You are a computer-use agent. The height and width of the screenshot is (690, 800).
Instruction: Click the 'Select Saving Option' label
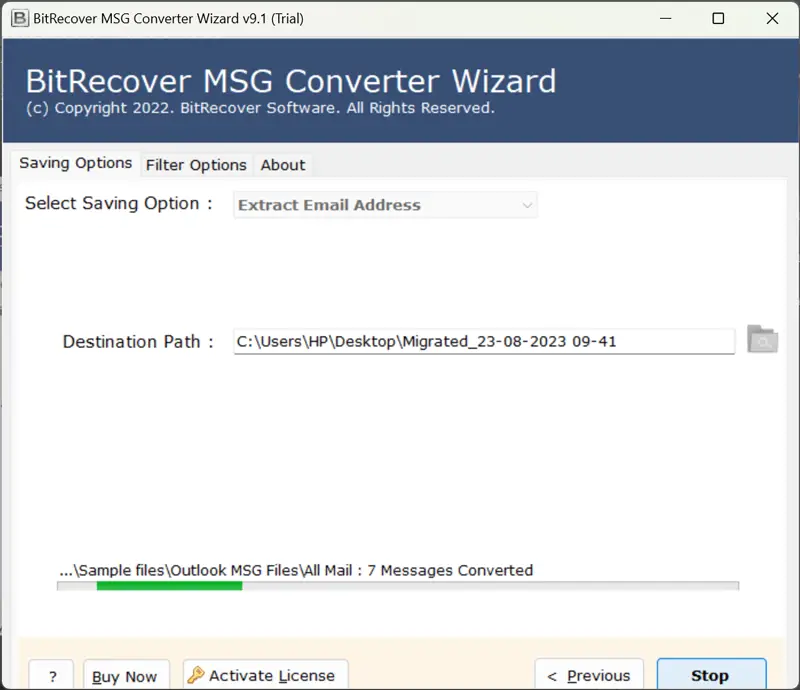point(118,203)
